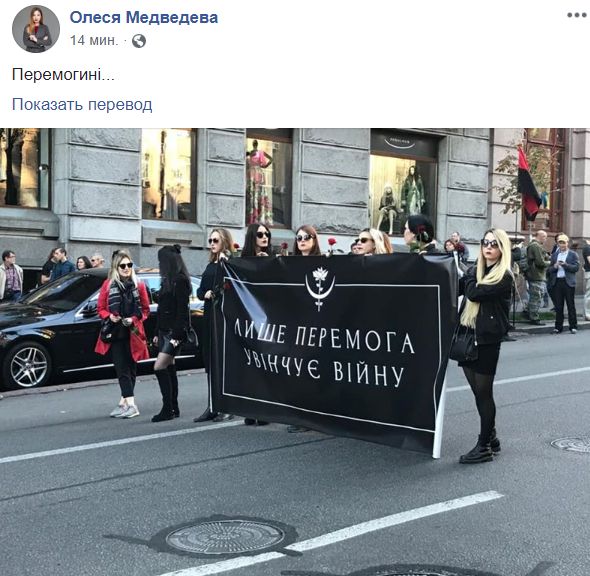The width and height of the screenshot is (590, 576).
Task: Click the white pole at banner's edge
Action: point(440,416)
